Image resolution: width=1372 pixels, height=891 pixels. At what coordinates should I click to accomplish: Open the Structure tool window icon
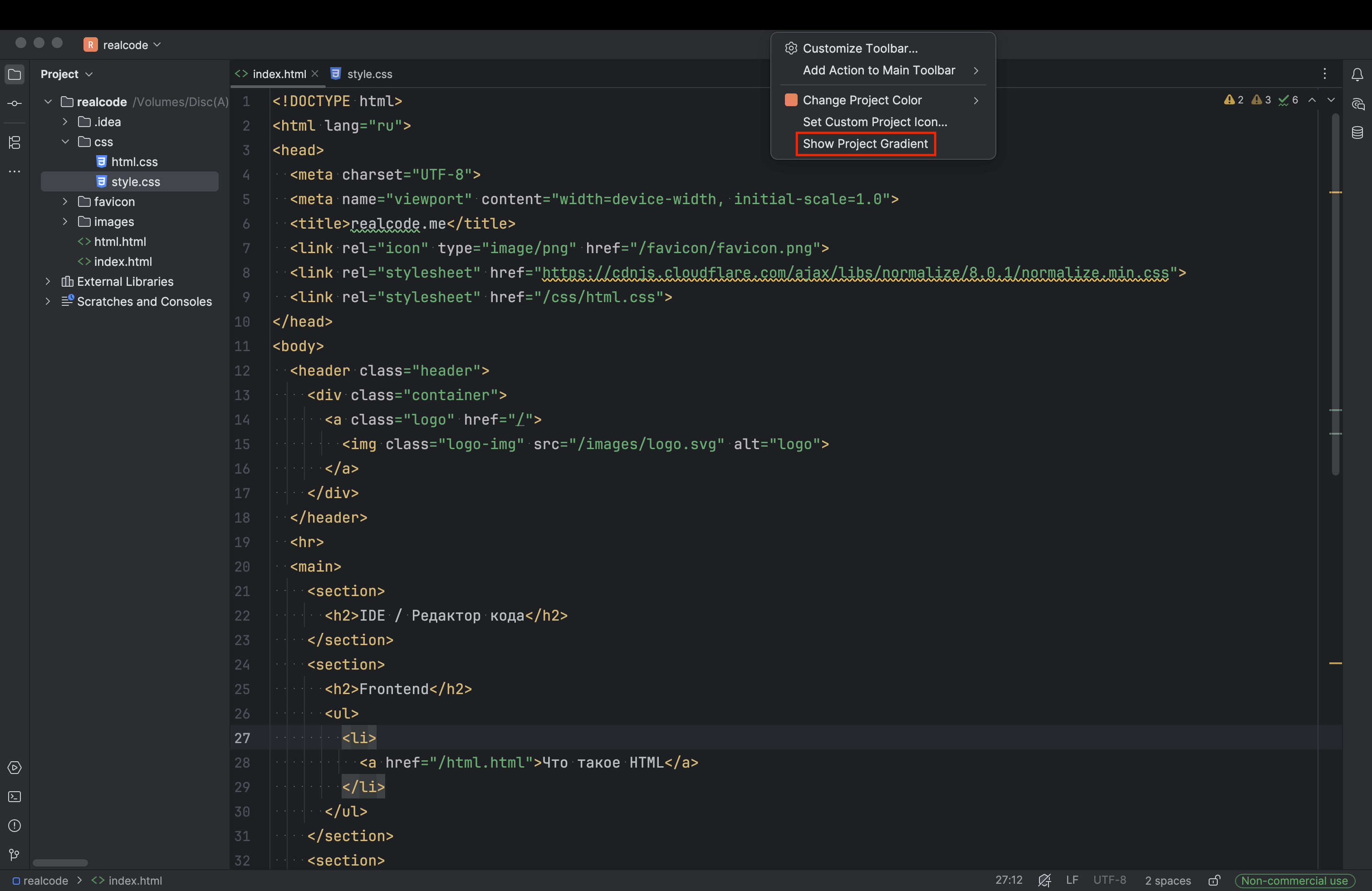(15, 142)
